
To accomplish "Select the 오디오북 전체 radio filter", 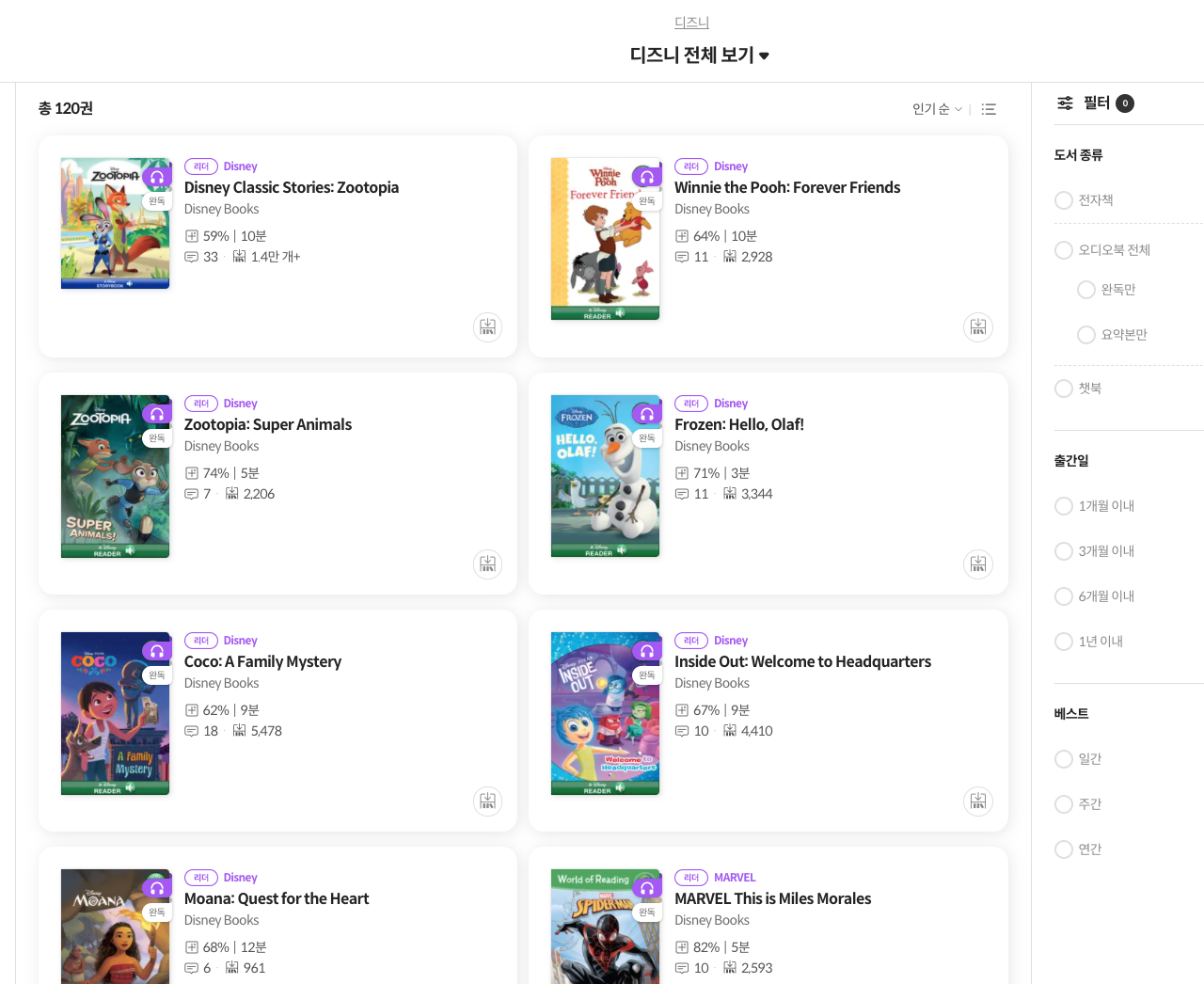I will pos(1064,250).
